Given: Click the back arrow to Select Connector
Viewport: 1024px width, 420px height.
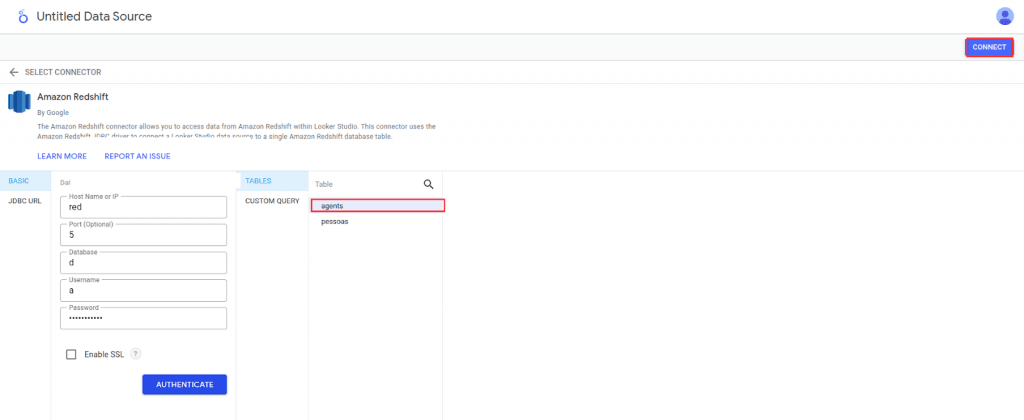Looking at the screenshot, I should (x=14, y=72).
